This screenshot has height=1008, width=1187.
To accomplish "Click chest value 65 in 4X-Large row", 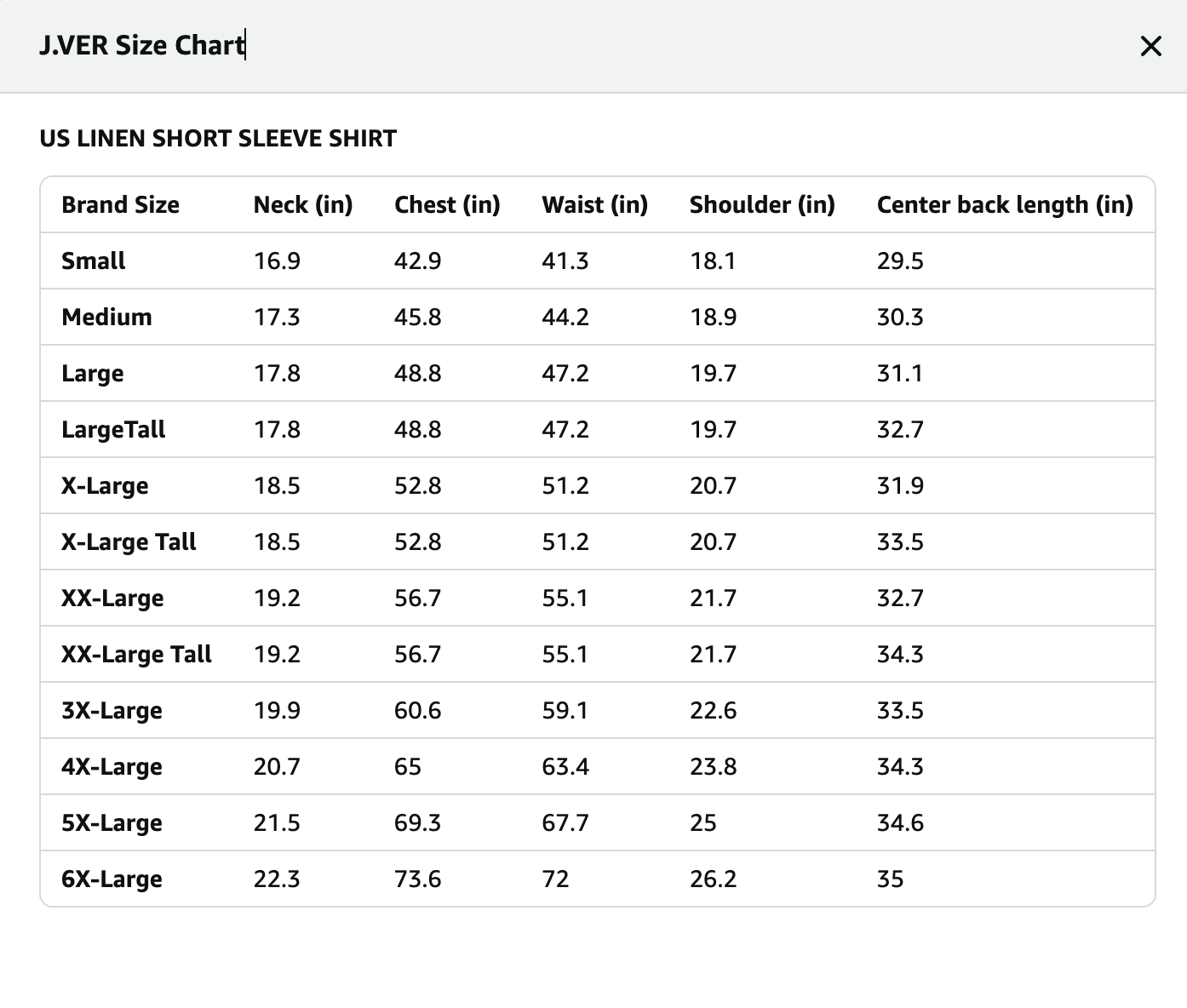I will [x=408, y=767].
